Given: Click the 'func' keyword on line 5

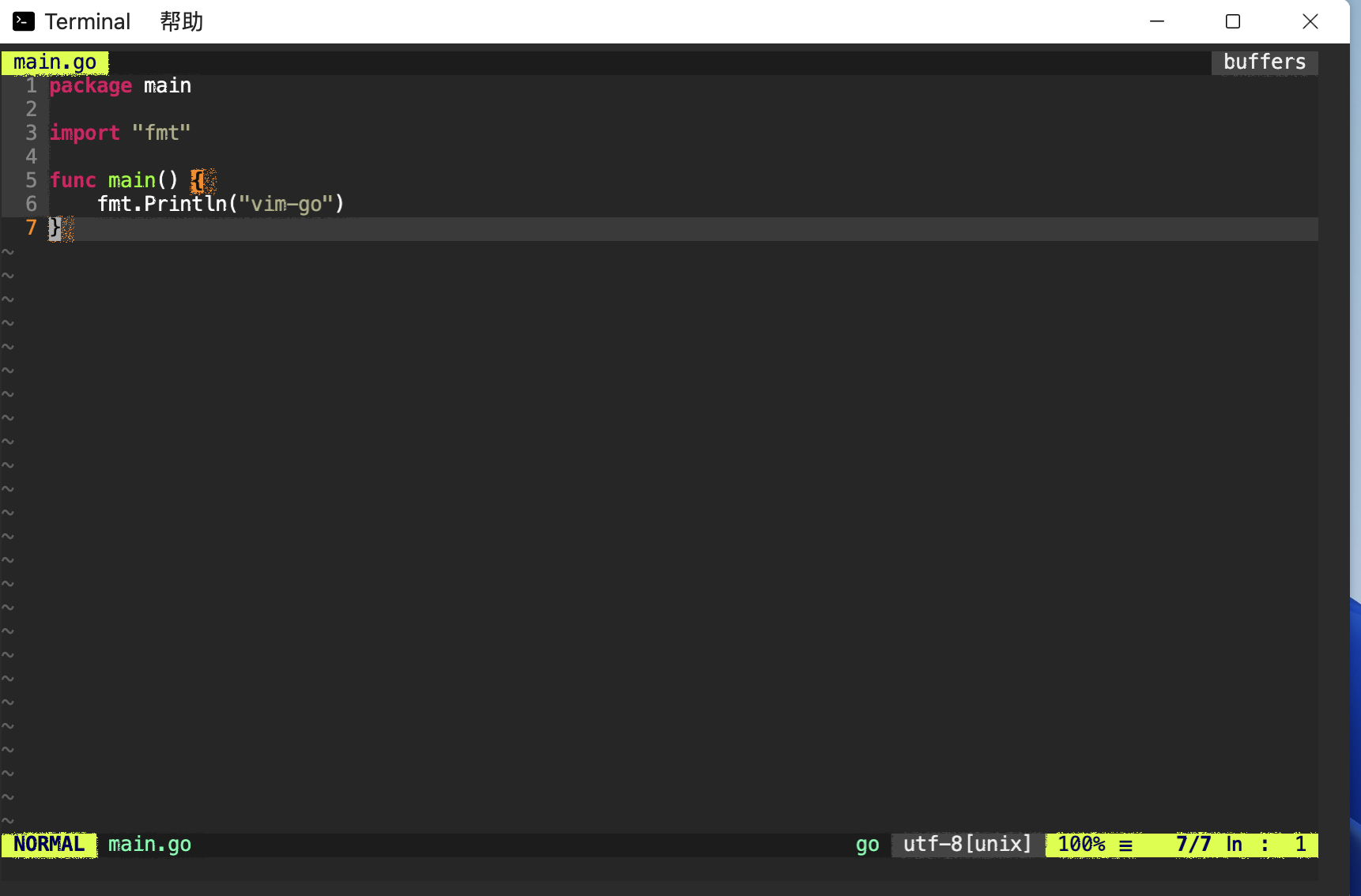Looking at the screenshot, I should 73,180.
